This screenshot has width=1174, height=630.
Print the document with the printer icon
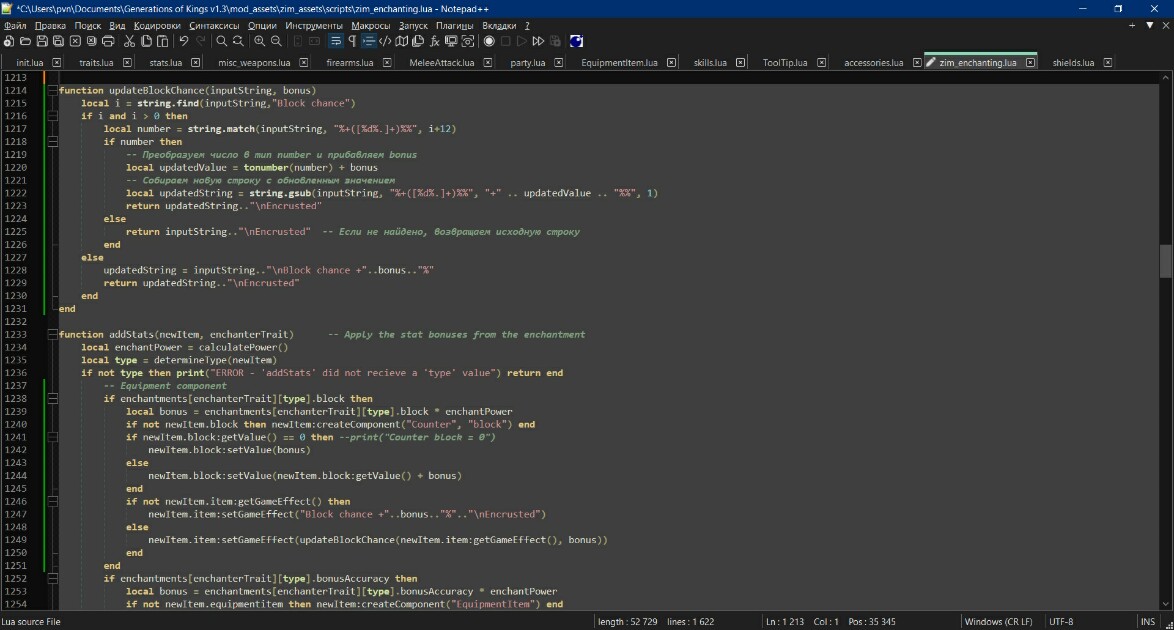pos(108,41)
